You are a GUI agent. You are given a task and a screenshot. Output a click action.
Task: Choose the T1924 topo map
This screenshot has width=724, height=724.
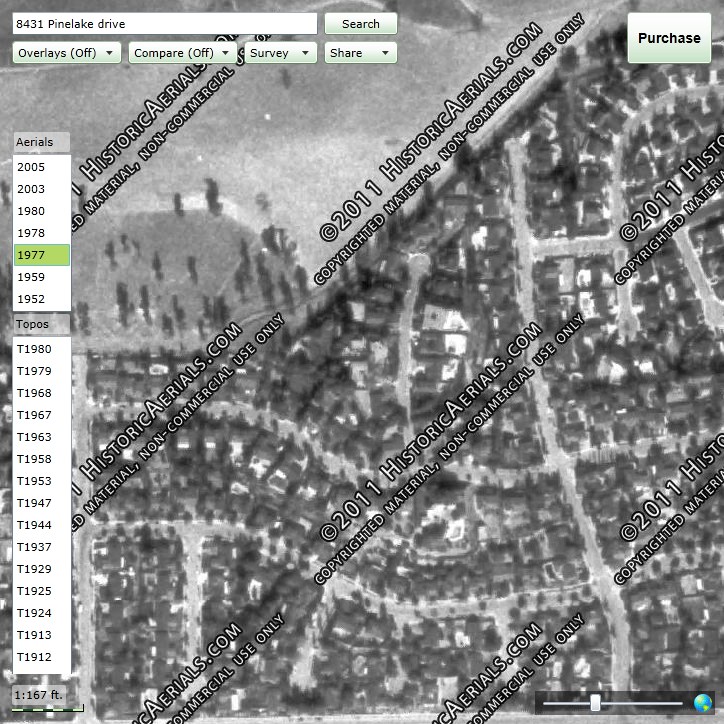[42, 613]
